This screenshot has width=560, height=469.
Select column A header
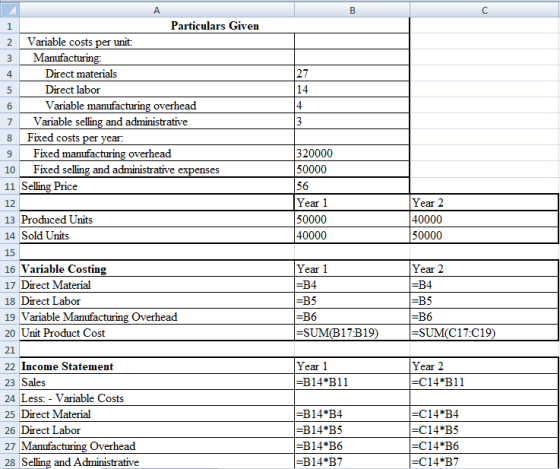(x=157, y=10)
